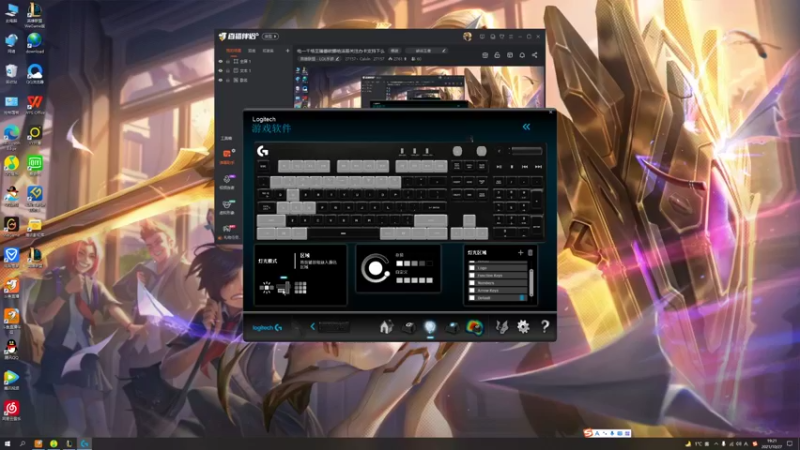Click the up arrow key on keyboard image
The width and height of the screenshot is (800, 450).
(x=469, y=220)
